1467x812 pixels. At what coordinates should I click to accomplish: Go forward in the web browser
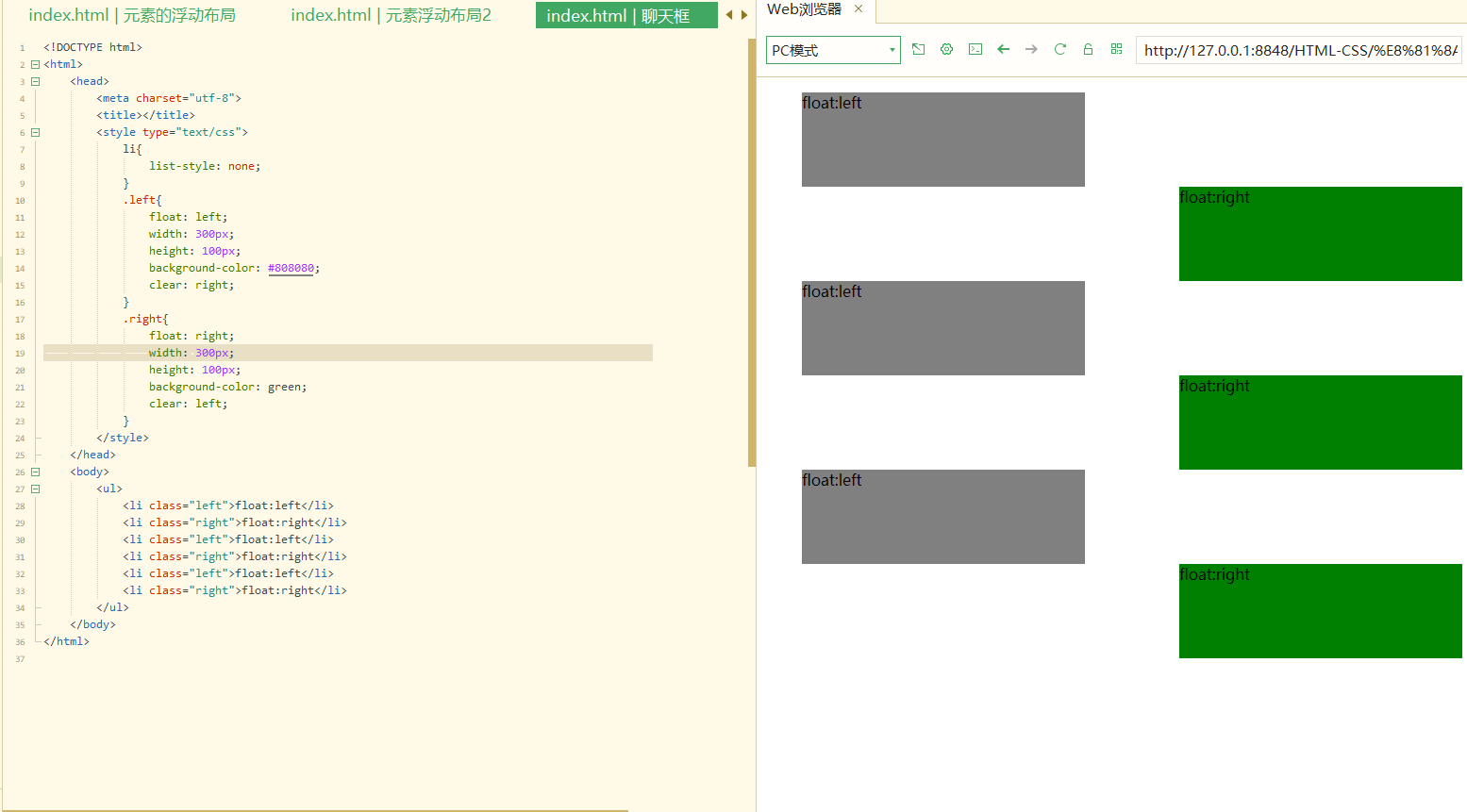[1031, 49]
